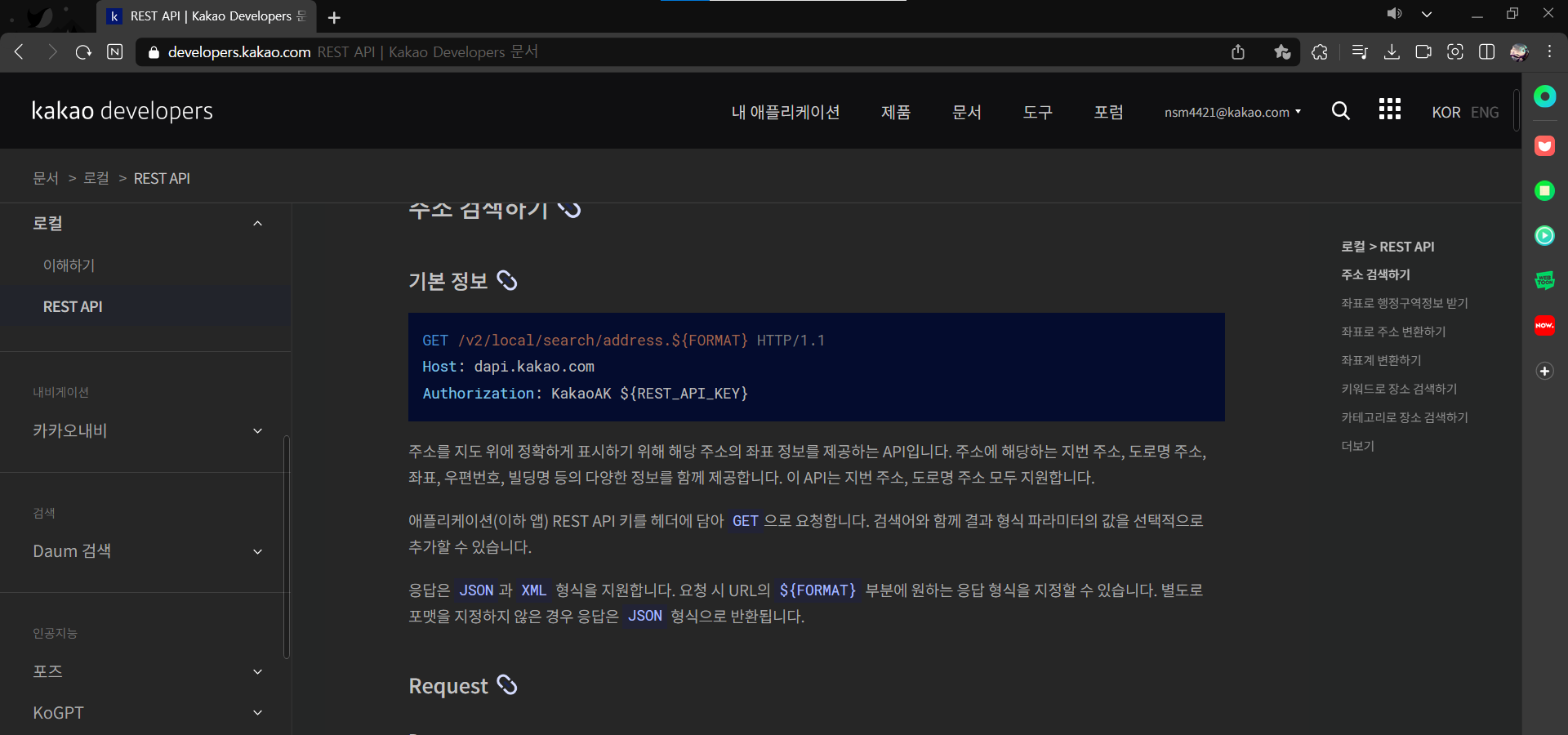Open the NOW sidebar icon

coord(1544,325)
